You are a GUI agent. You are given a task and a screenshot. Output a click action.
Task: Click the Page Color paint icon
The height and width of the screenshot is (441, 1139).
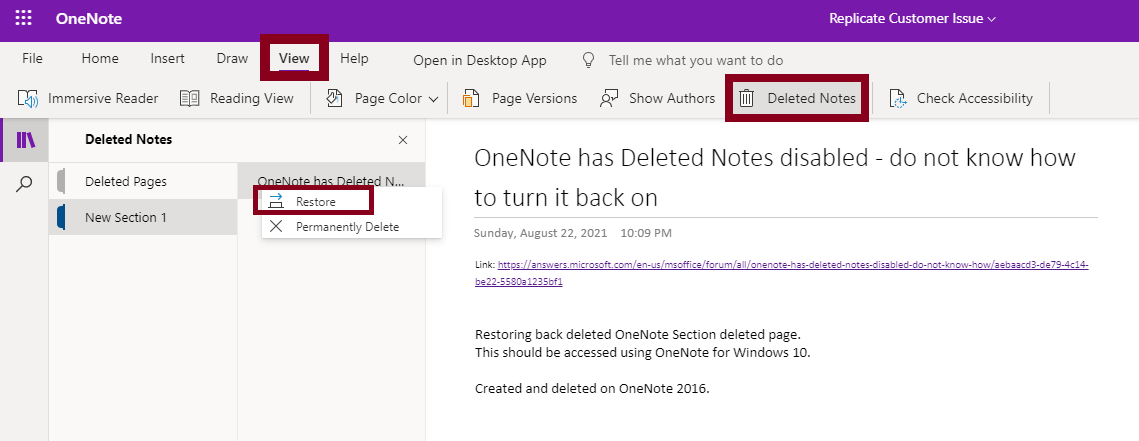click(x=334, y=99)
